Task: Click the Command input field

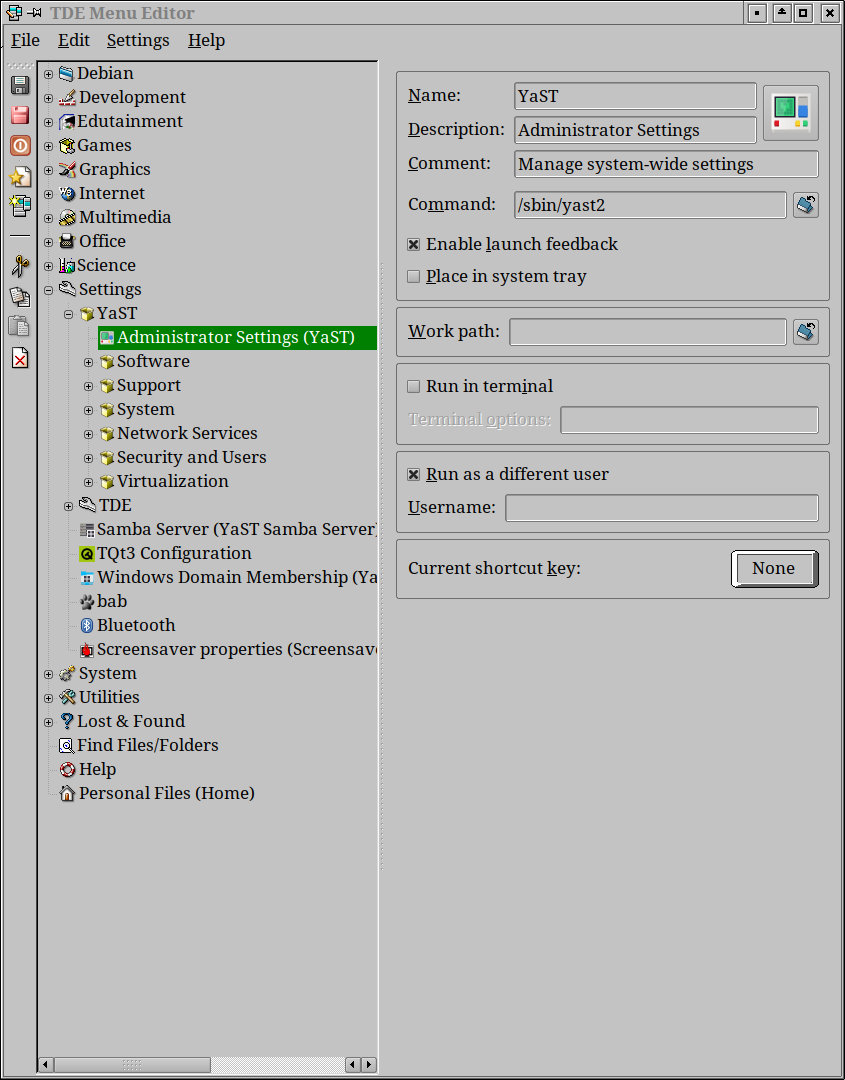Action: [650, 205]
